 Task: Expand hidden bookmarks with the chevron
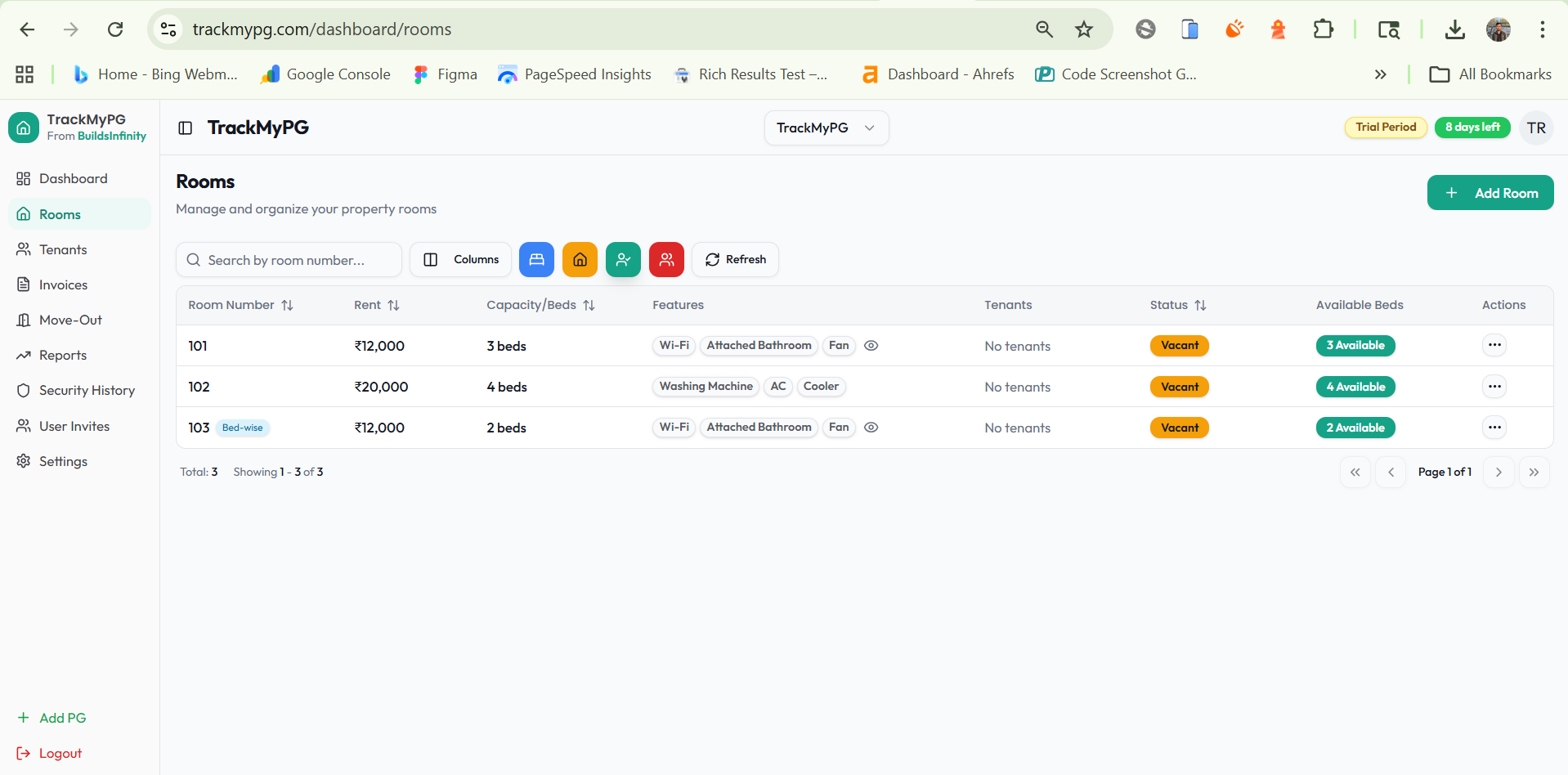pyautogui.click(x=1380, y=74)
